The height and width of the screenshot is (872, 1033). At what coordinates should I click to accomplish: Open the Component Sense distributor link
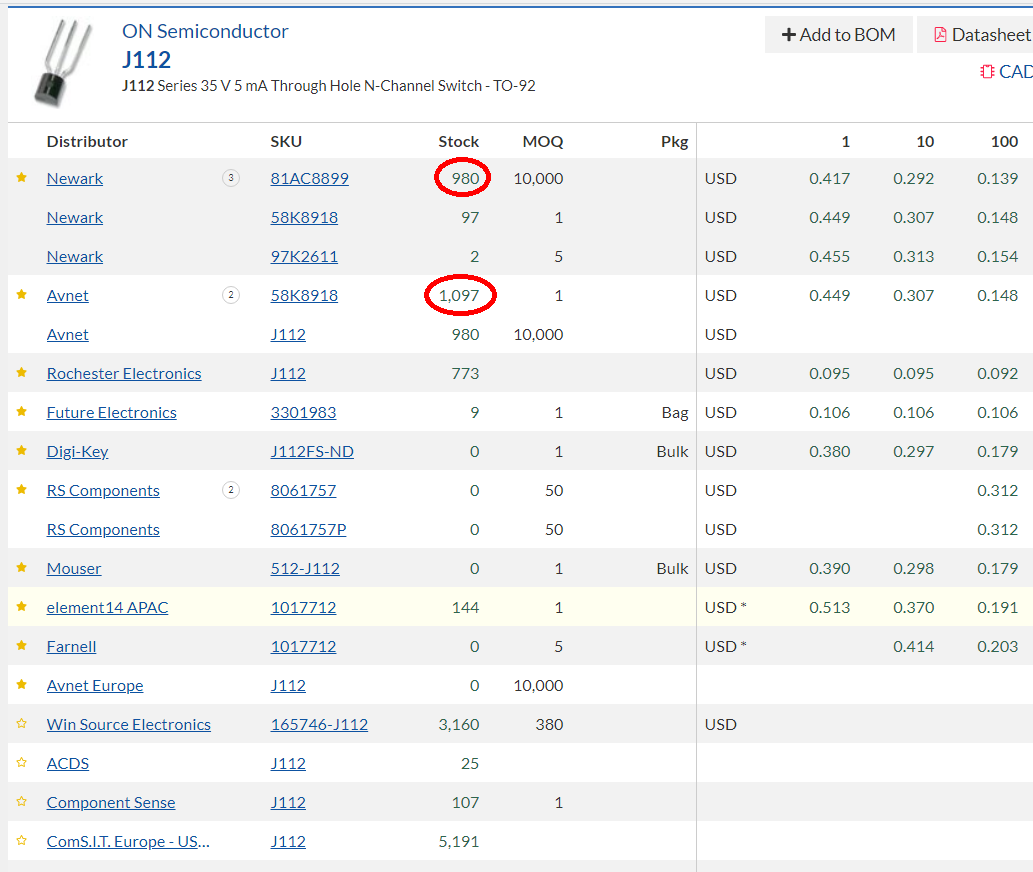tap(111, 802)
